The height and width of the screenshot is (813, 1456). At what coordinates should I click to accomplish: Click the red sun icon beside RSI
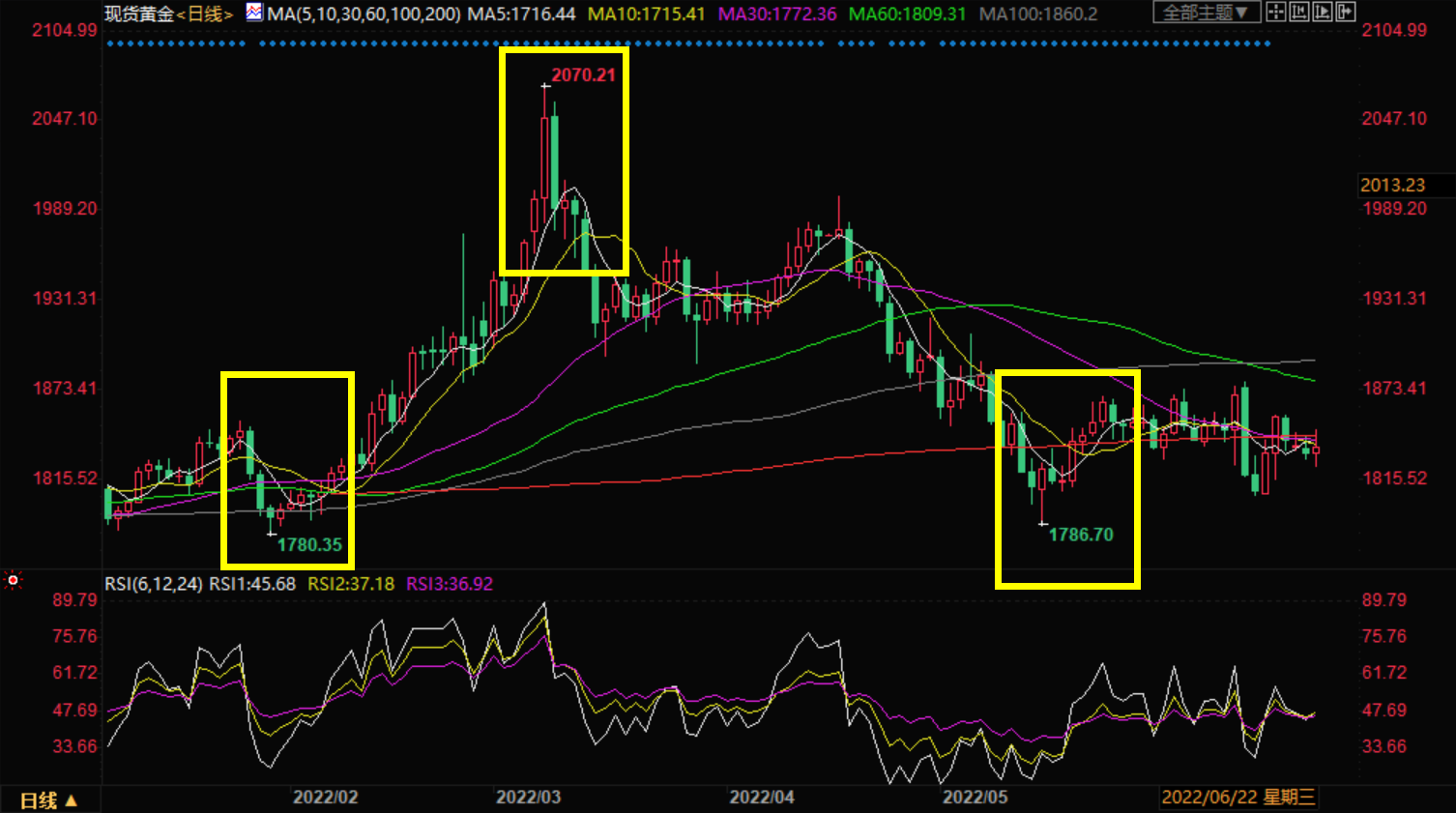13,580
